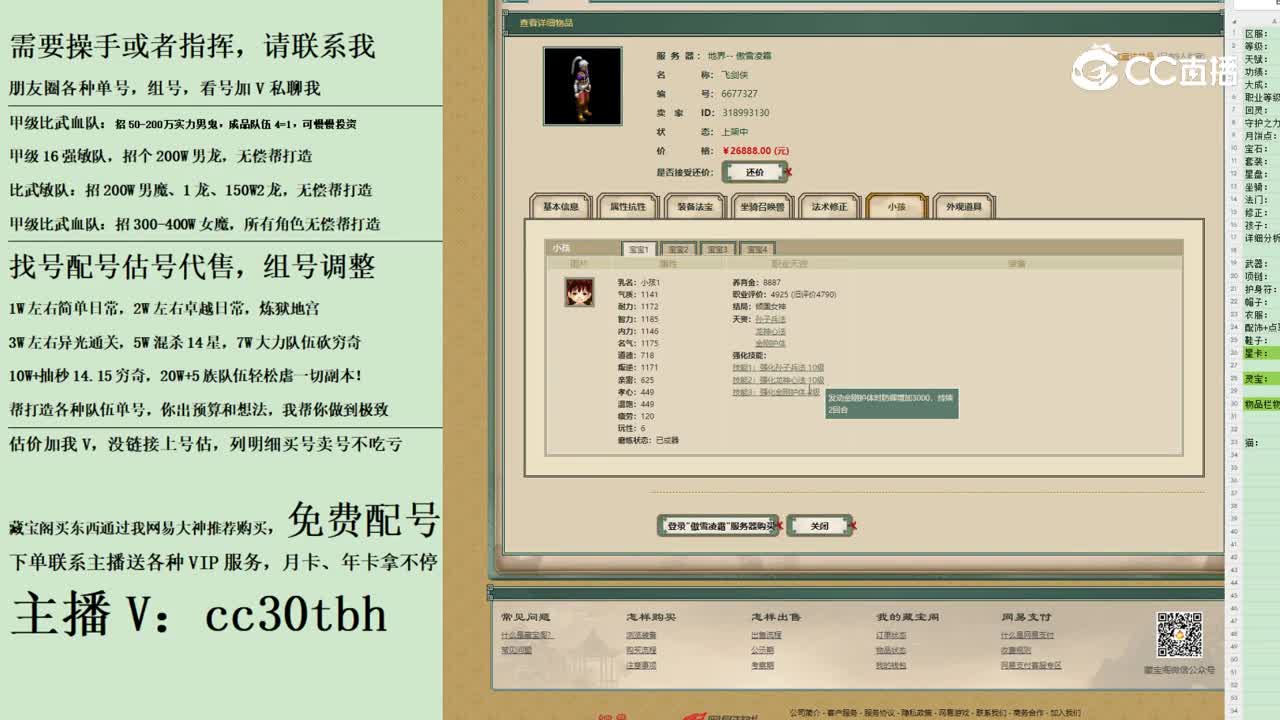Click the 金刚护体 talent link
Viewport: 1280px width, 720px height.
pyautogui.click(x=770, y=343)
